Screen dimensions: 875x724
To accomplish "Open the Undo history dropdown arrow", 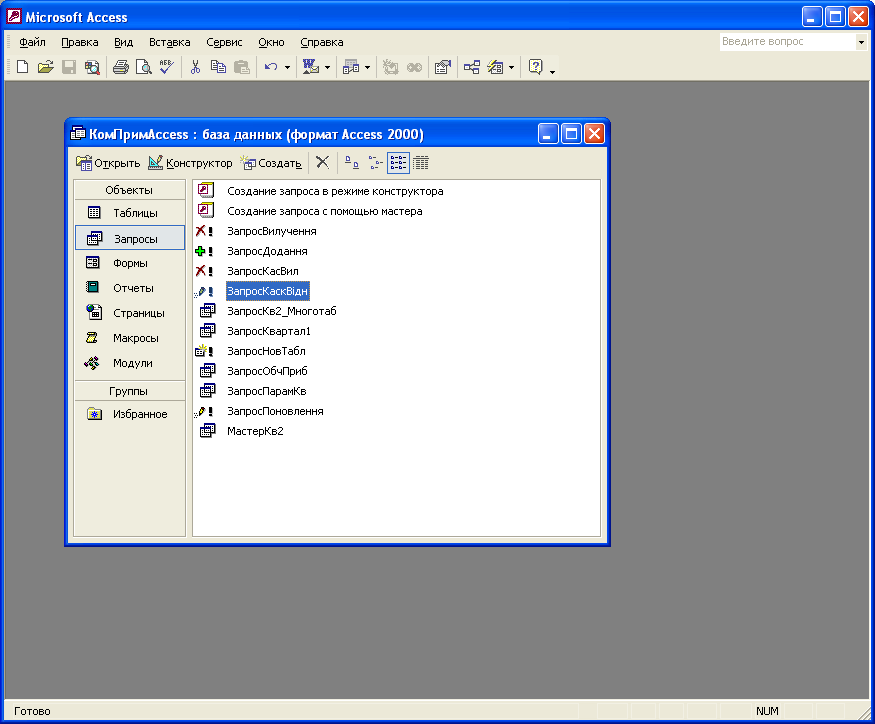I will click(x=287, y=68).
